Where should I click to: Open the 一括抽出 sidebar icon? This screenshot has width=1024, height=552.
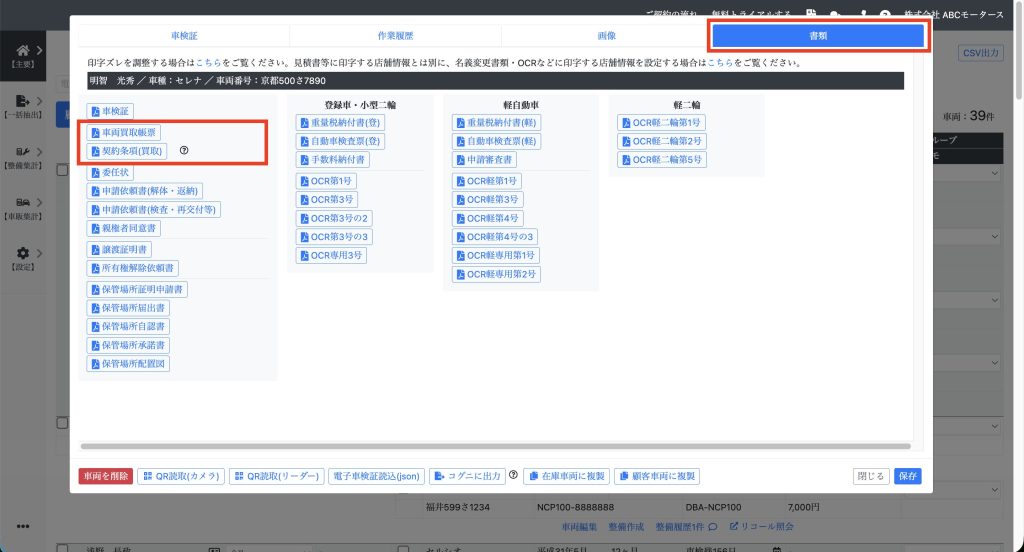(22, 101)
